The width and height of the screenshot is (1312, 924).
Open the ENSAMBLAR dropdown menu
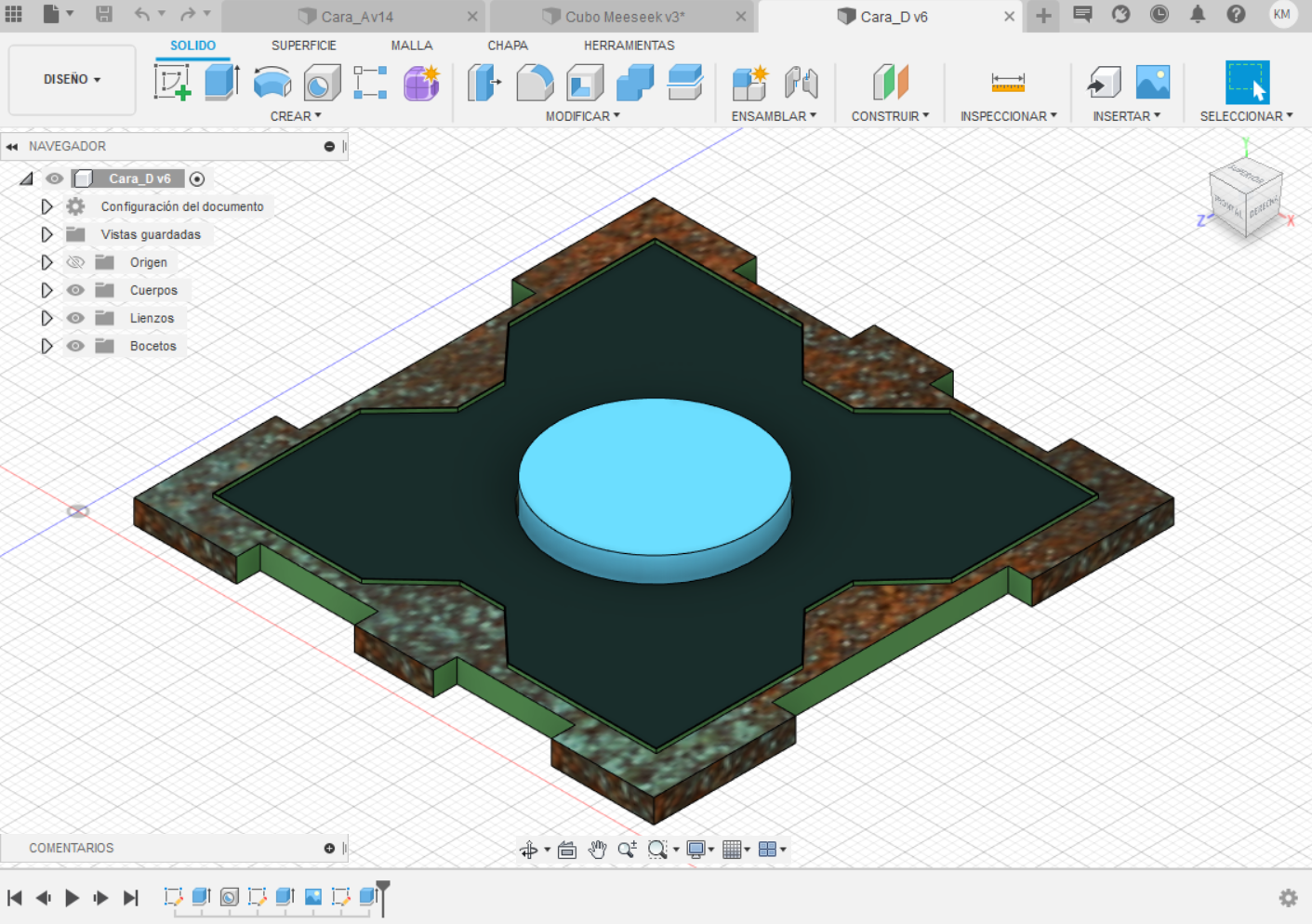774,116
